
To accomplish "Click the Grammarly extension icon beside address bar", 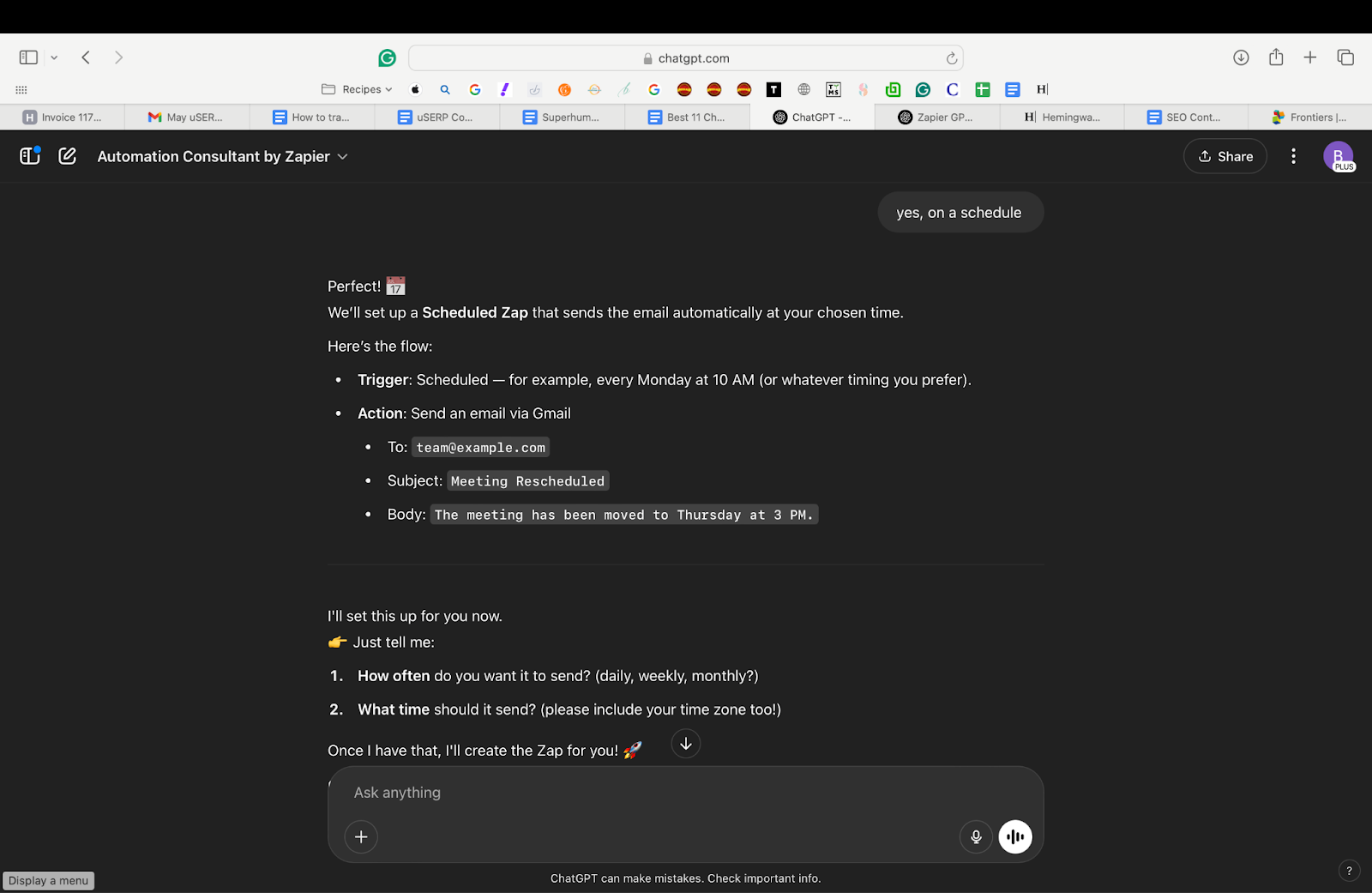I will pyautogui.click(x=388, y=57).
